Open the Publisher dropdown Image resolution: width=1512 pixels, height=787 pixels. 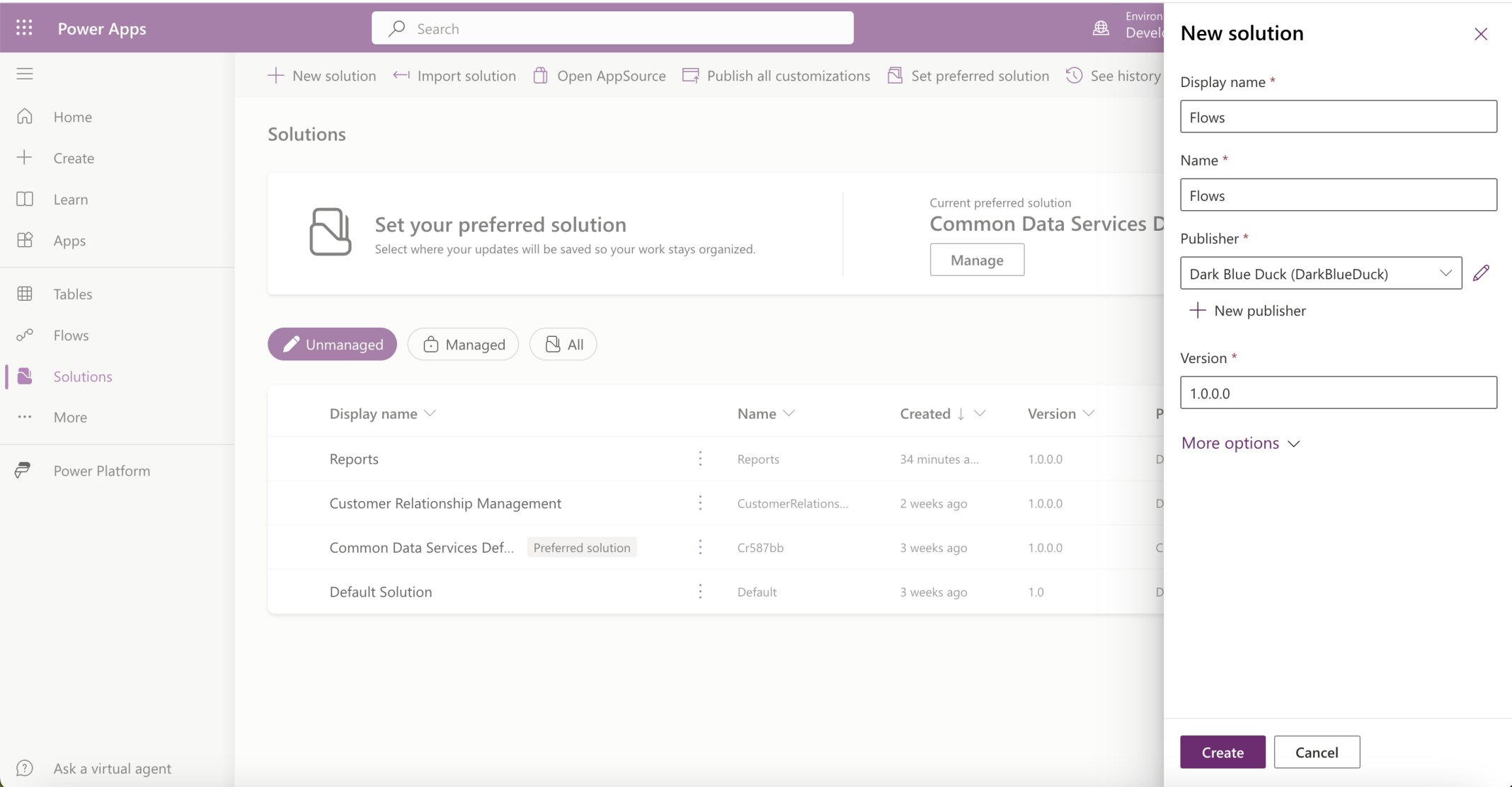[1320, 273]
